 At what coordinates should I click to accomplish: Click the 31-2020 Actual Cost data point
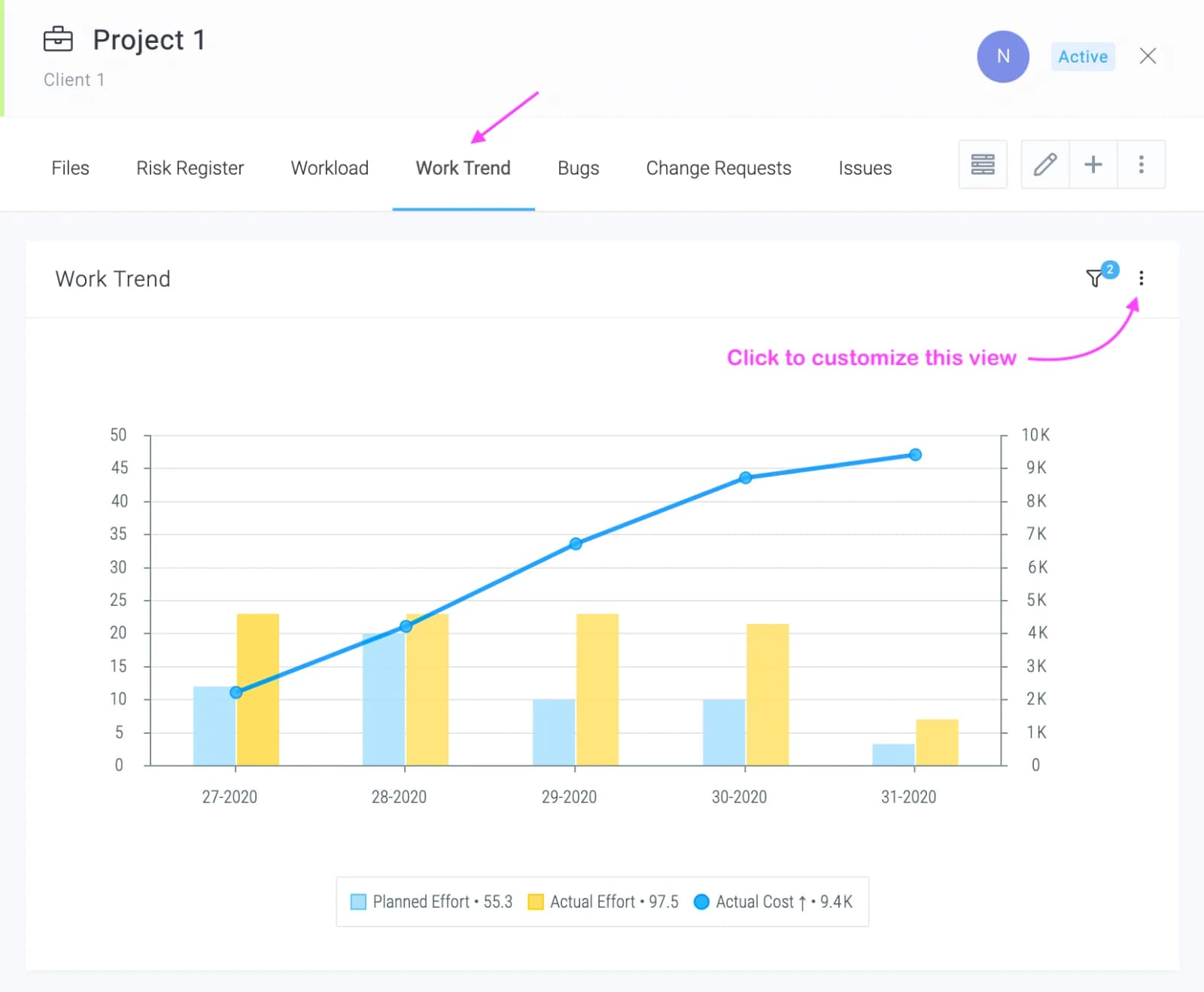pos(915,455)
